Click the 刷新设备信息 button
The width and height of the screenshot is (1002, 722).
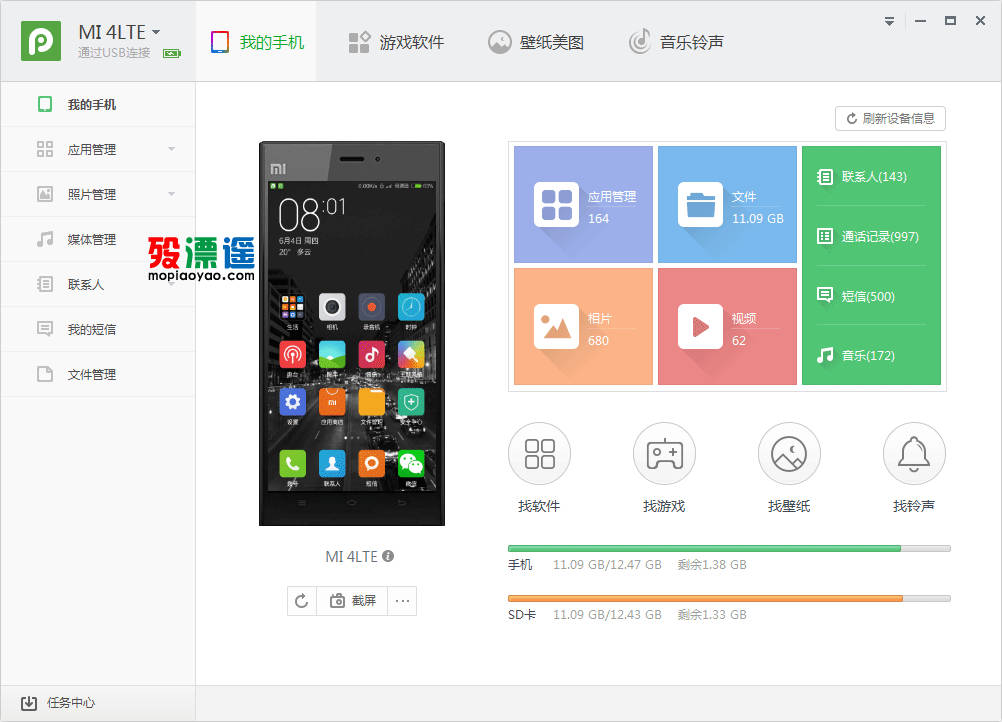[890, 118]
